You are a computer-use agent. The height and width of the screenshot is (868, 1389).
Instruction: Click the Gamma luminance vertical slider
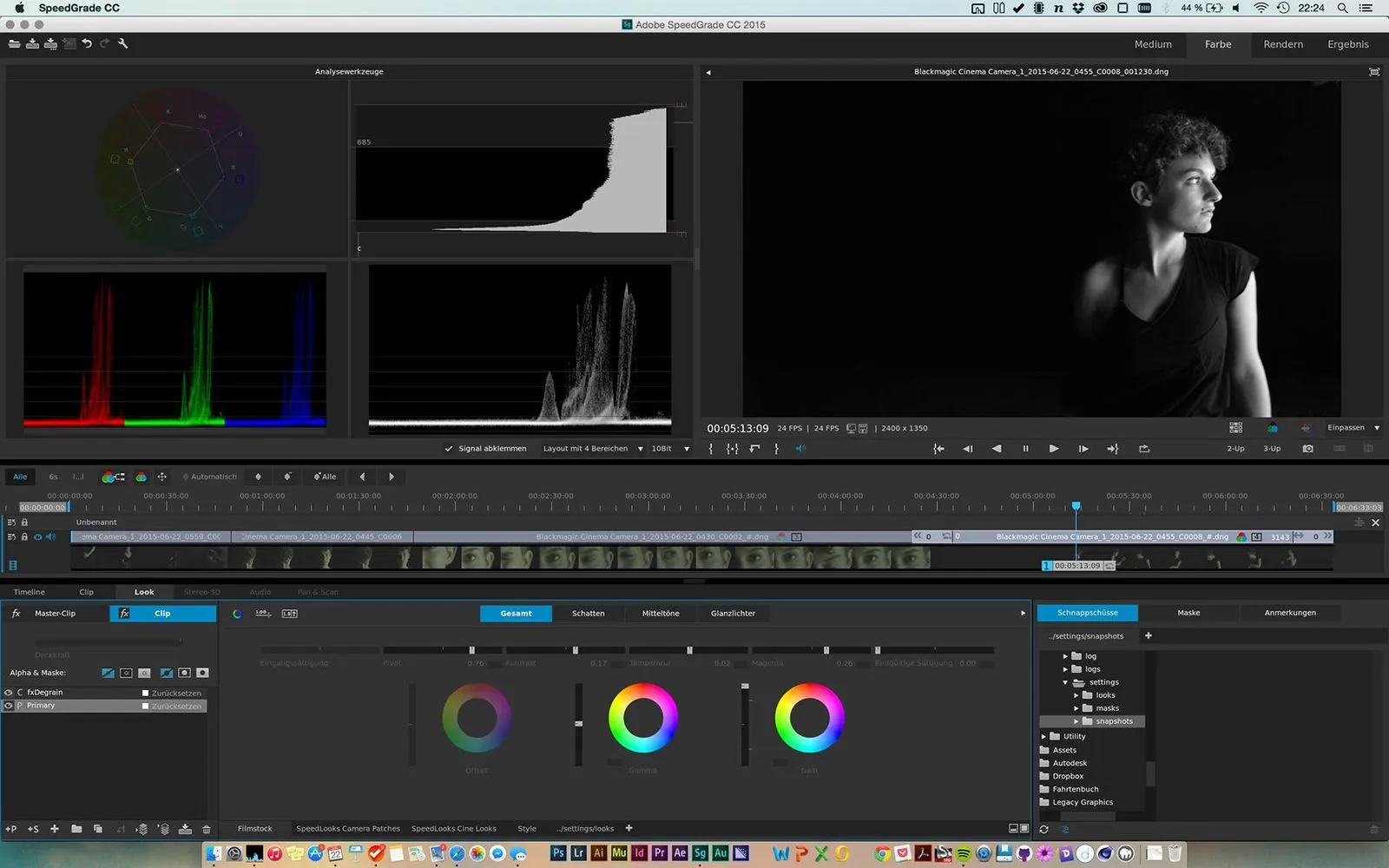click(579, 725)
